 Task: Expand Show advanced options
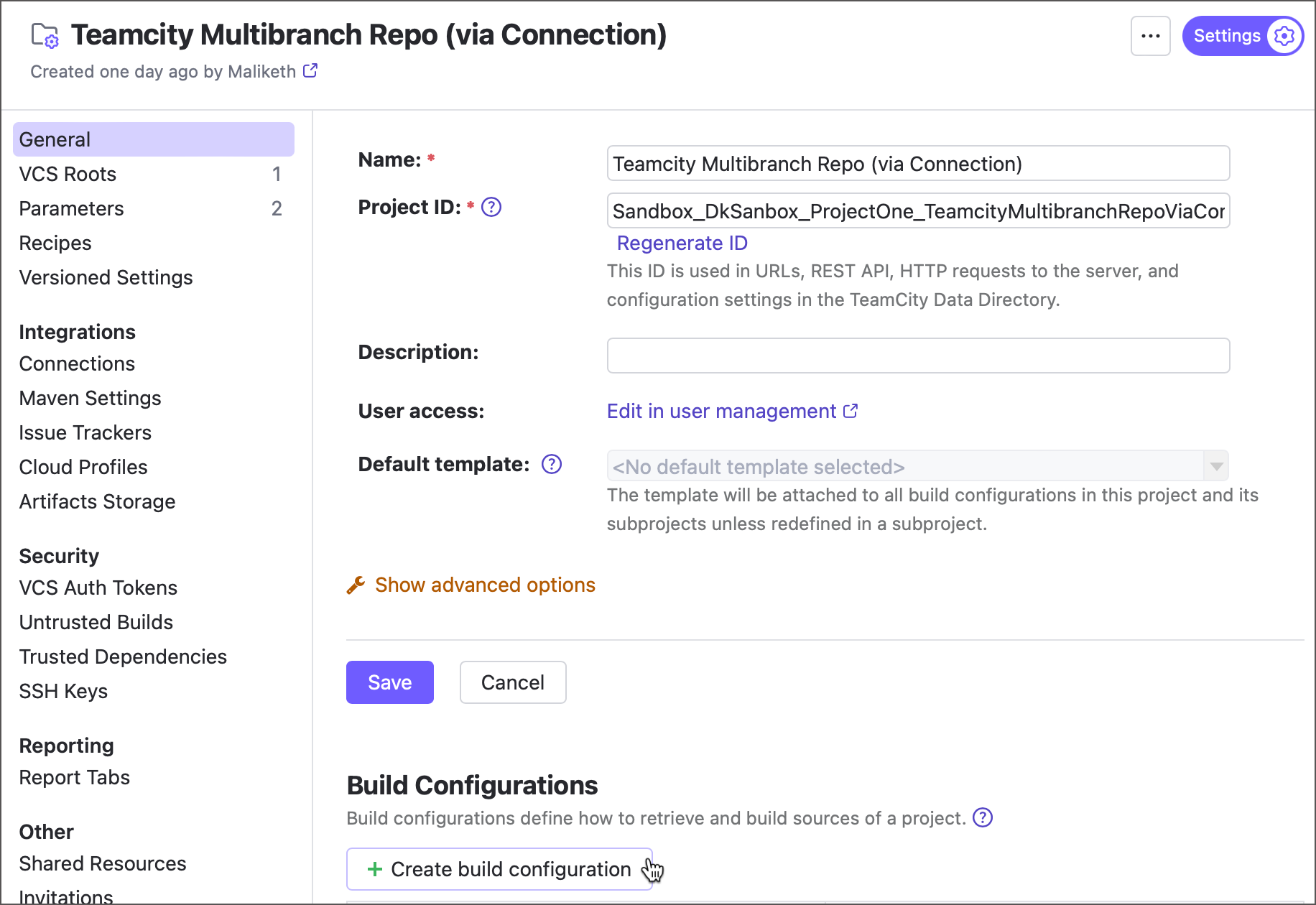[x=485, y=585]
